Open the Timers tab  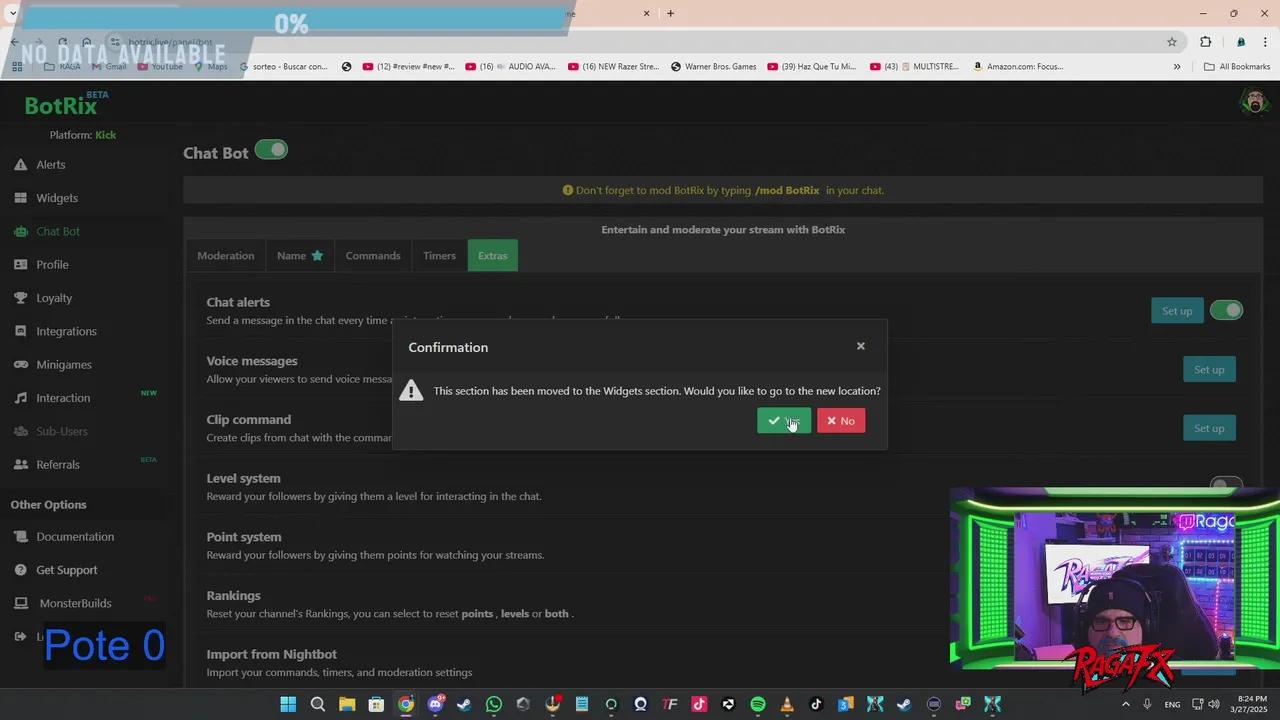click(439, 256)
